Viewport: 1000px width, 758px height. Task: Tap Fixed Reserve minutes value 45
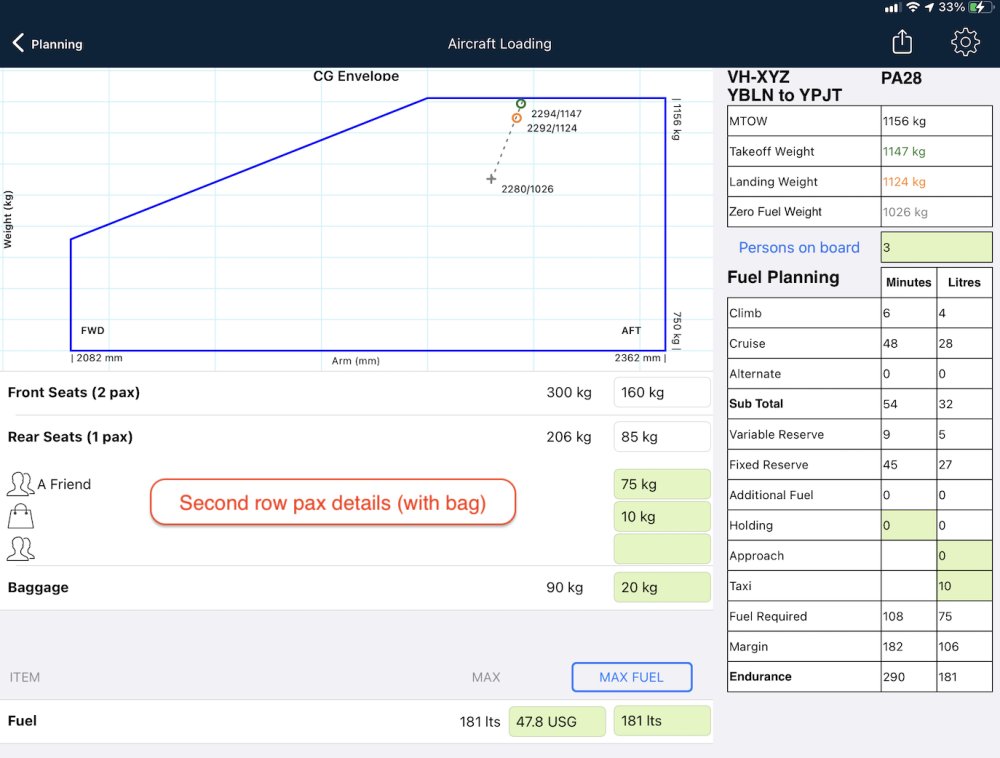pos(890,465)
